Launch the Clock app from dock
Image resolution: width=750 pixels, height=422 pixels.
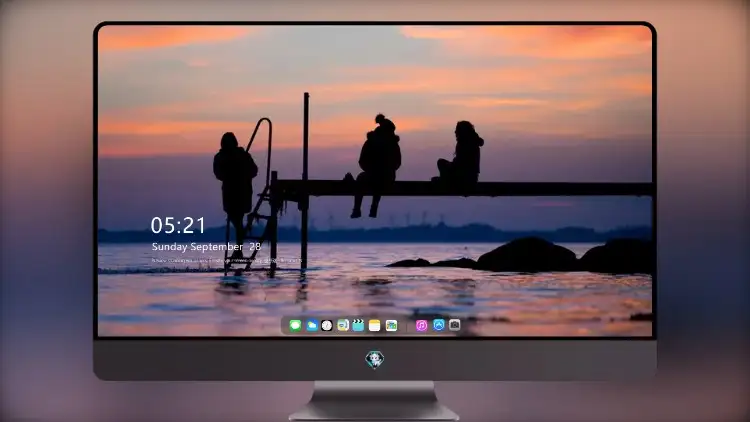(x=327, y=325)
